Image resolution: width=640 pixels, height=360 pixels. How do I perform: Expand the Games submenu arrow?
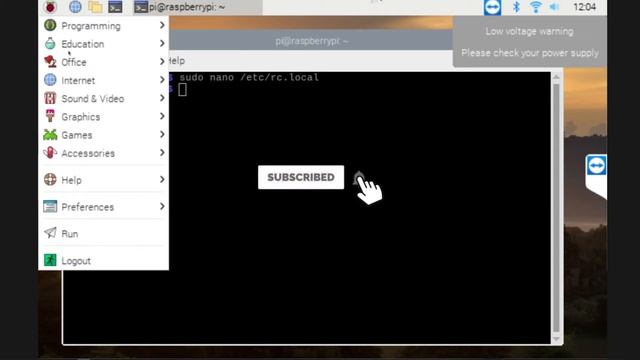point(162,134)
